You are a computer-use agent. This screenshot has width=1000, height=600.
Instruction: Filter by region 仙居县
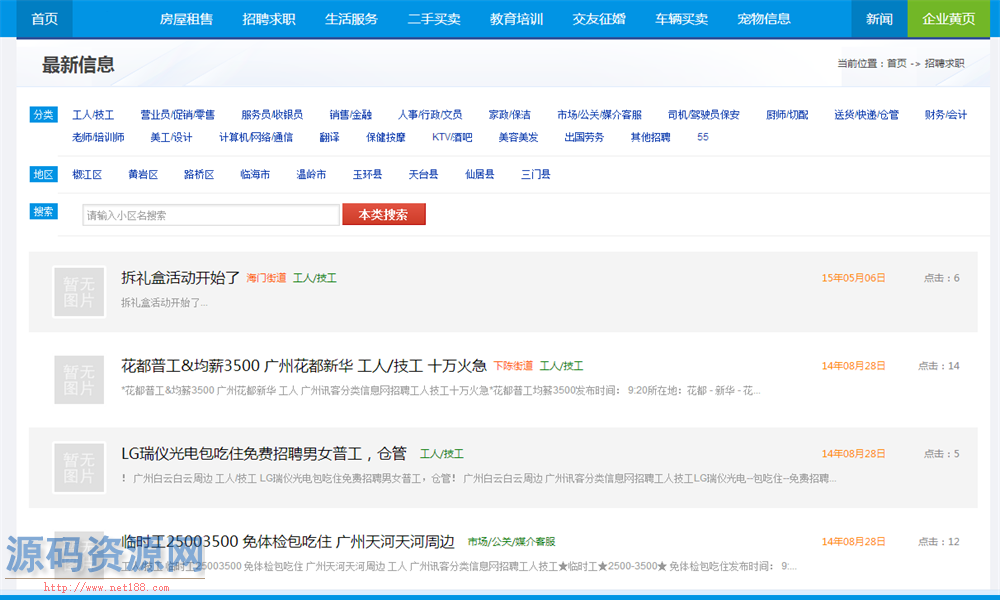pyautogui.click(x=480, y=175)
